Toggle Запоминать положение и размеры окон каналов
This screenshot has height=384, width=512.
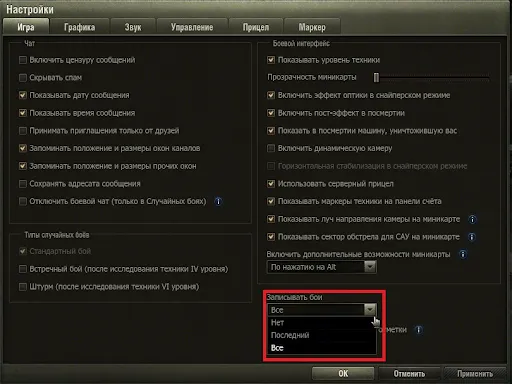click(x=23, y=148)
